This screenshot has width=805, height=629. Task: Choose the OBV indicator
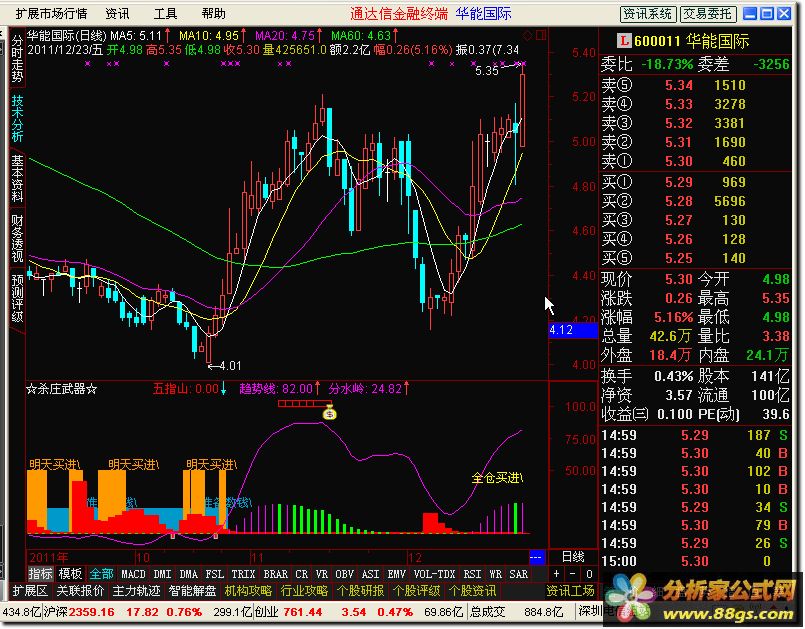(344, 574)
